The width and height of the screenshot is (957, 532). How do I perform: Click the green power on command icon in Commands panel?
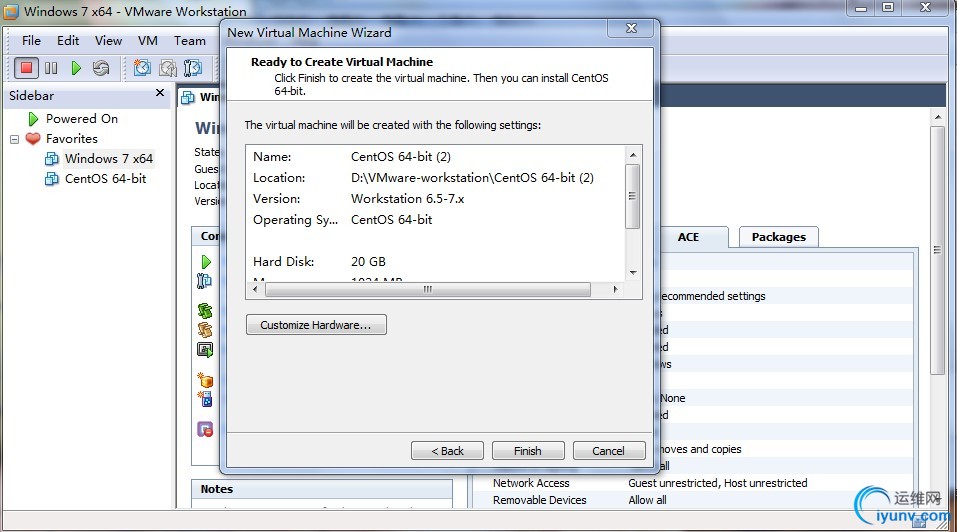pos(206,262)
